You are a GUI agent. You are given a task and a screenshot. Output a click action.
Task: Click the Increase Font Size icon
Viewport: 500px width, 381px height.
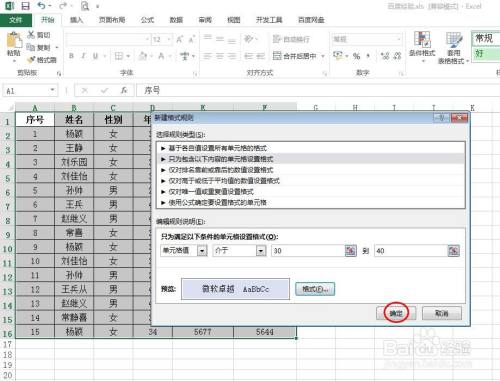[179, 39]
